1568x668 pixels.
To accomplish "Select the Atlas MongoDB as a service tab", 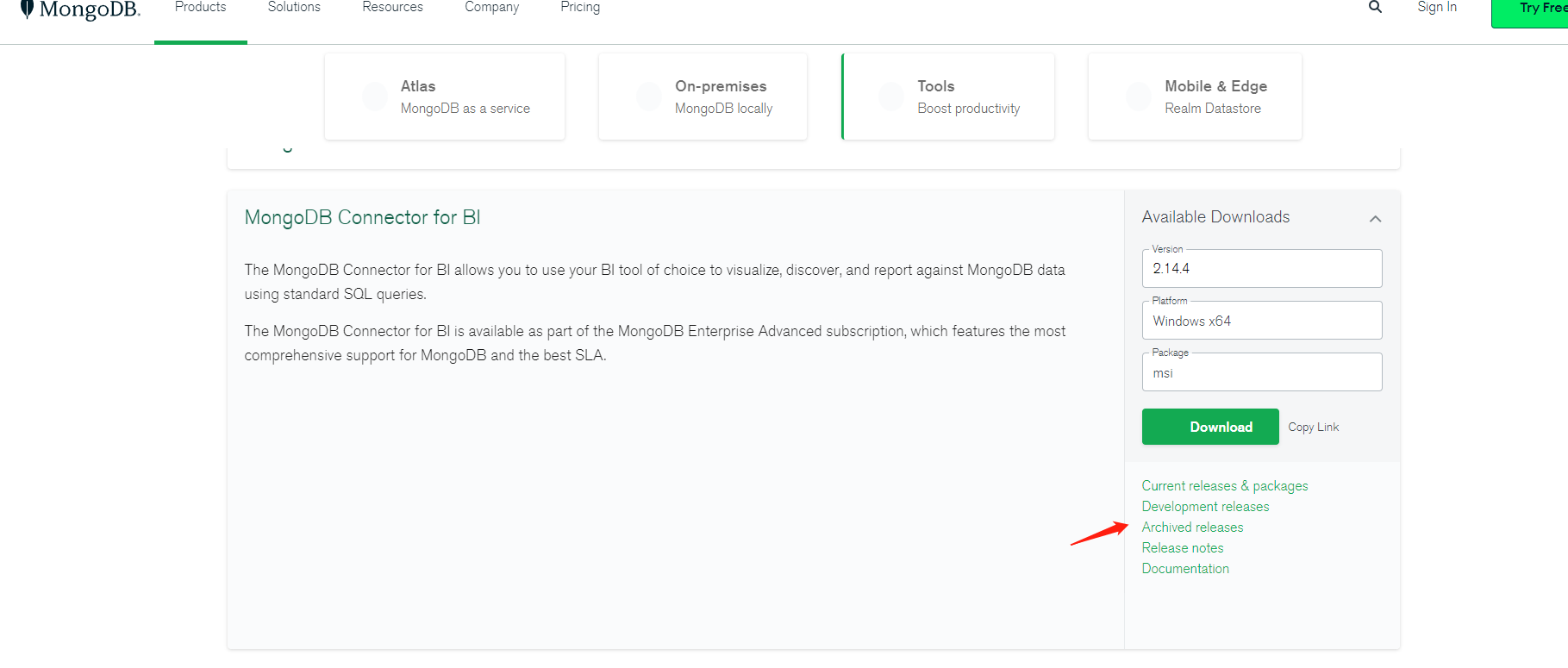I will pyautogui.click(x=445, y=97).
